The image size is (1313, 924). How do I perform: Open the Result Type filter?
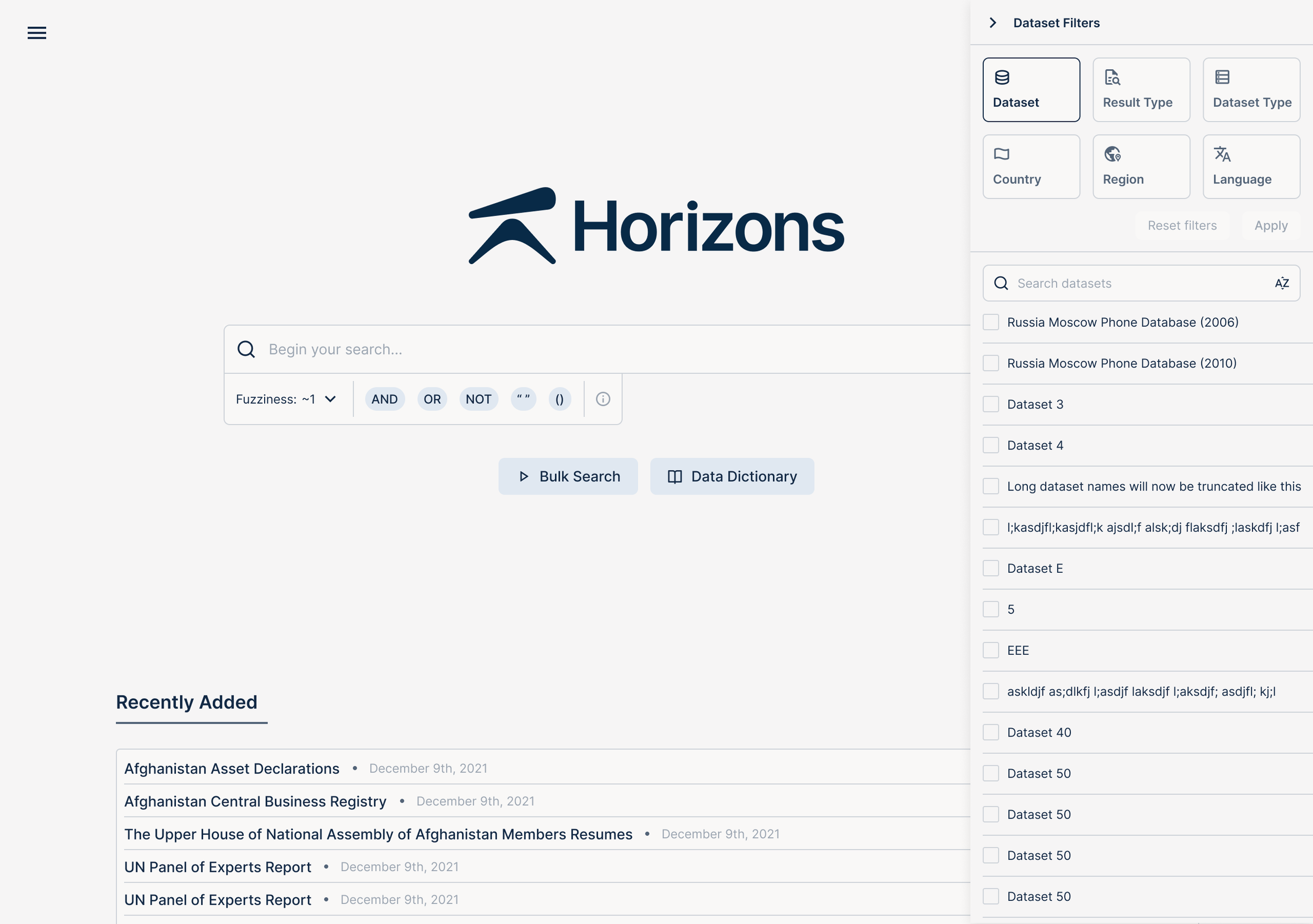pos(1141,90)
